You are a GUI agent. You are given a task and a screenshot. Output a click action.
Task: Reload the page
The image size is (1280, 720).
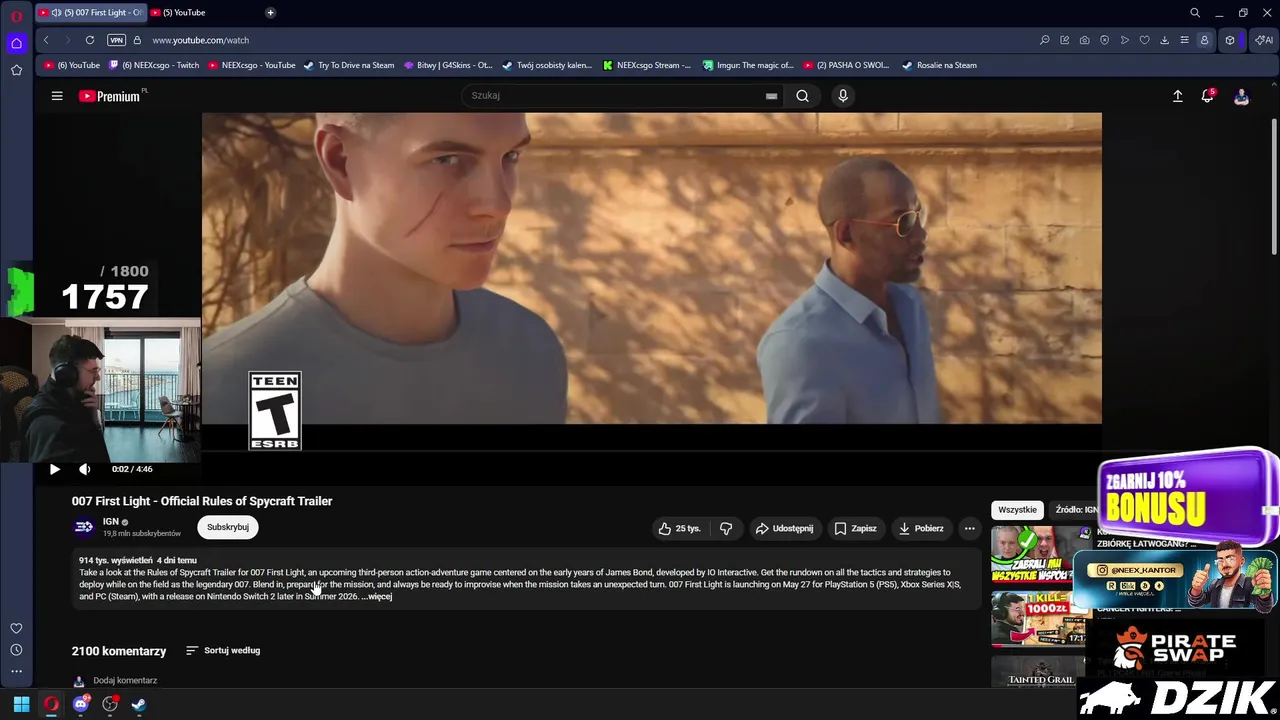pyautogui.click(x=90, y=40)
